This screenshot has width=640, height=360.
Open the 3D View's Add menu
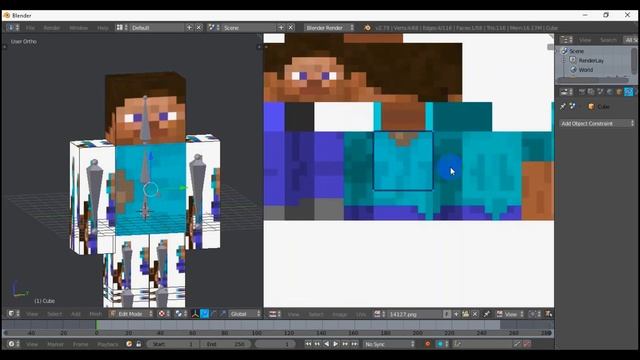pos(76,314)
